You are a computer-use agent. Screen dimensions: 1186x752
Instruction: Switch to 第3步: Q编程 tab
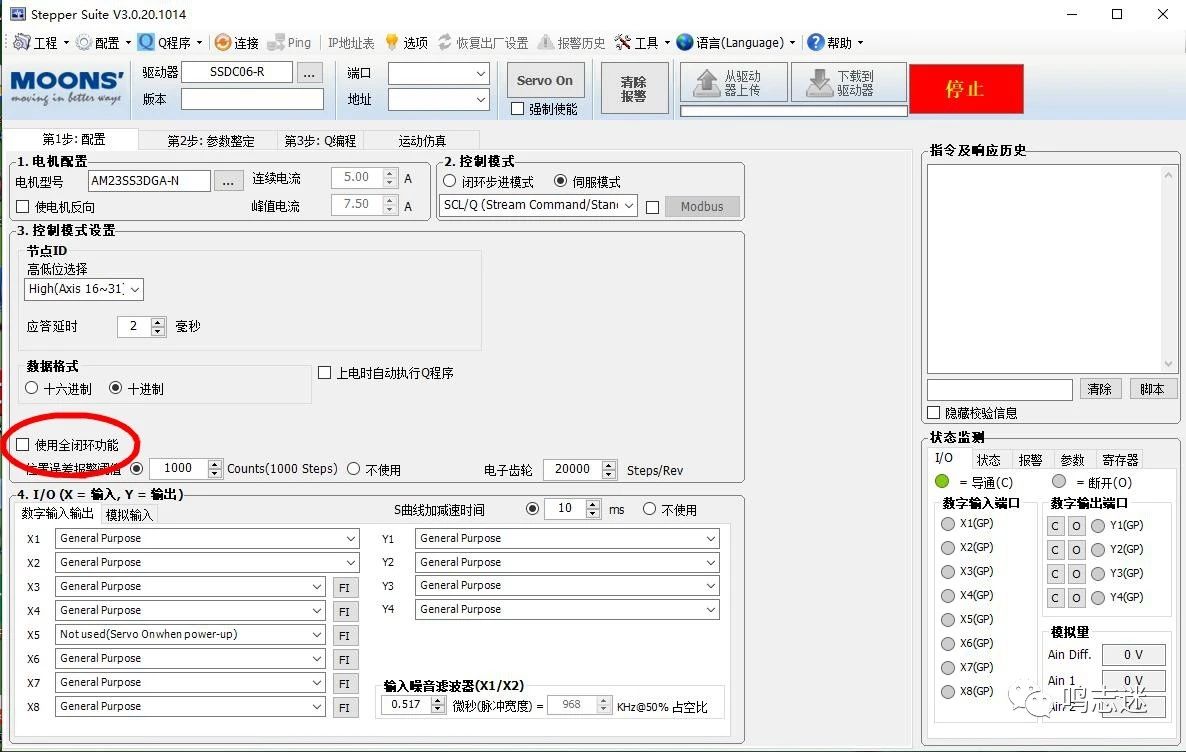tap(320, 141)
